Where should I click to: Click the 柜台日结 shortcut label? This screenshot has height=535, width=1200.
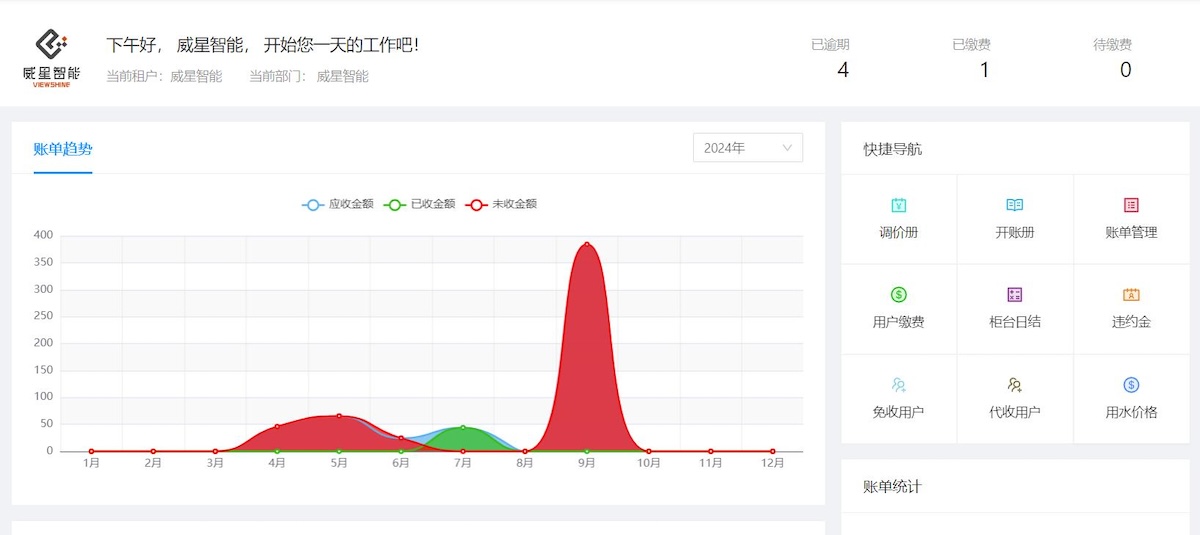[1015, 322]
